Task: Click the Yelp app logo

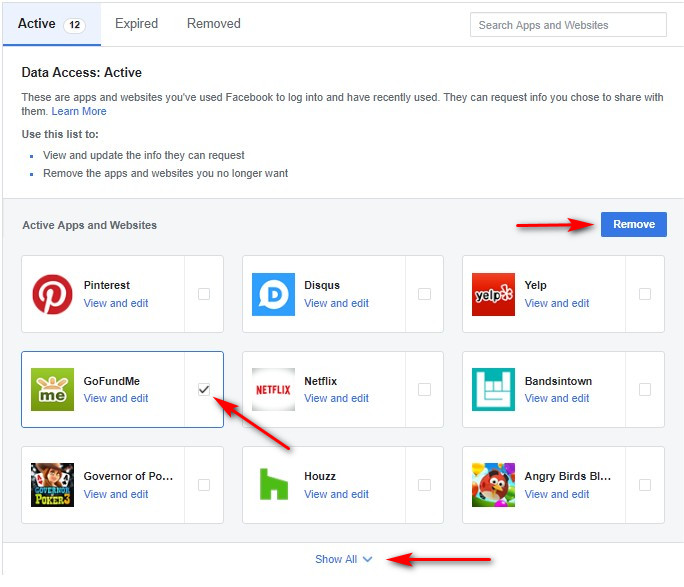Action: pos(493,294)
